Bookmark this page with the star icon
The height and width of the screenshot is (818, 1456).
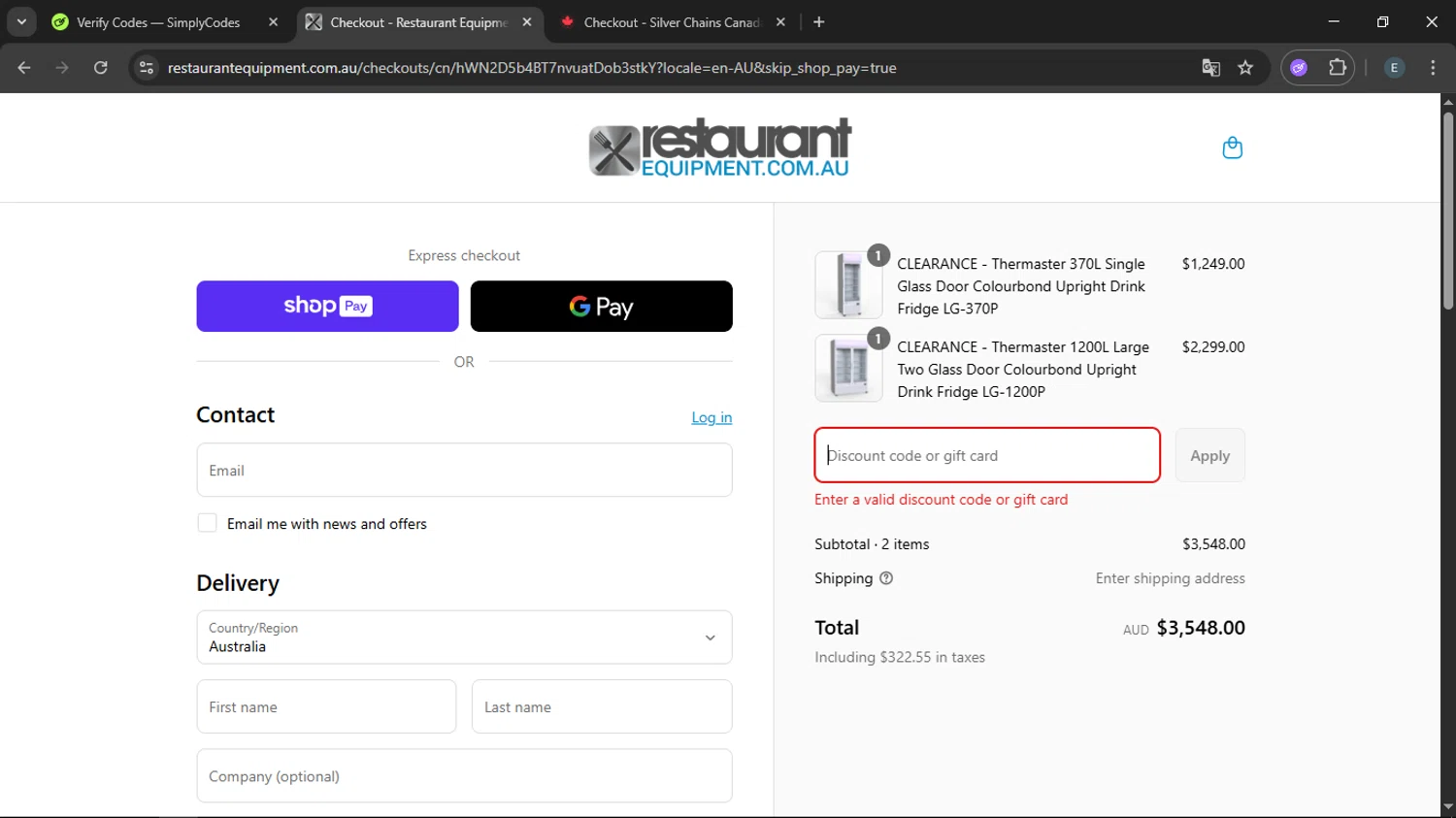point(1245,68)
